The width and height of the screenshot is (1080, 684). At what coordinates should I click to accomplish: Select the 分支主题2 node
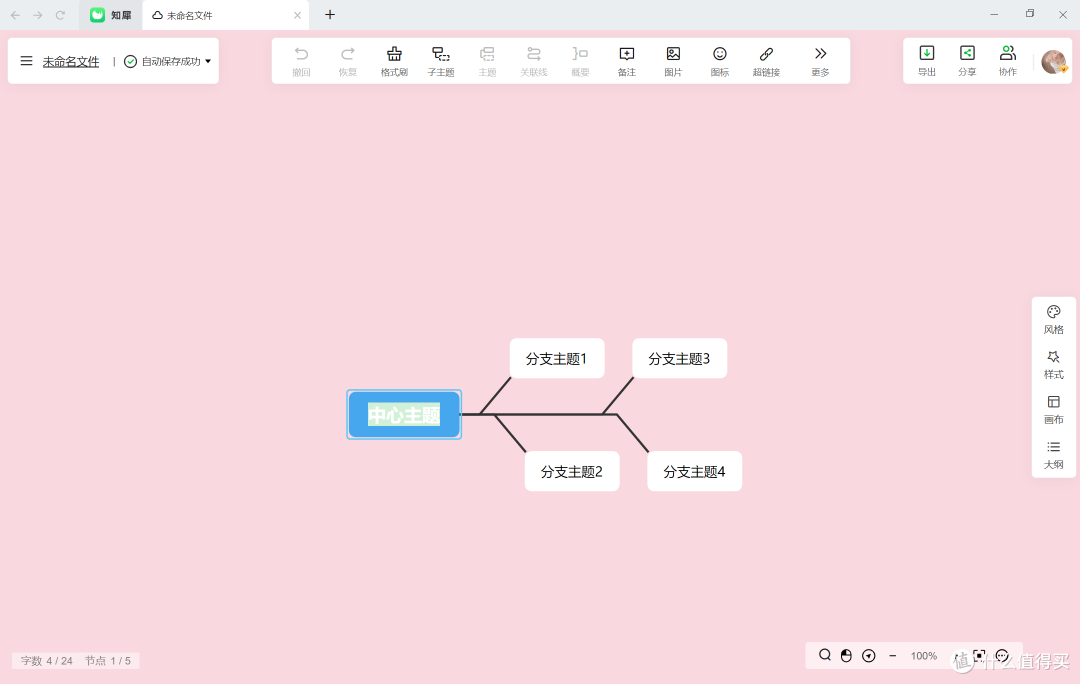(572, 471)
